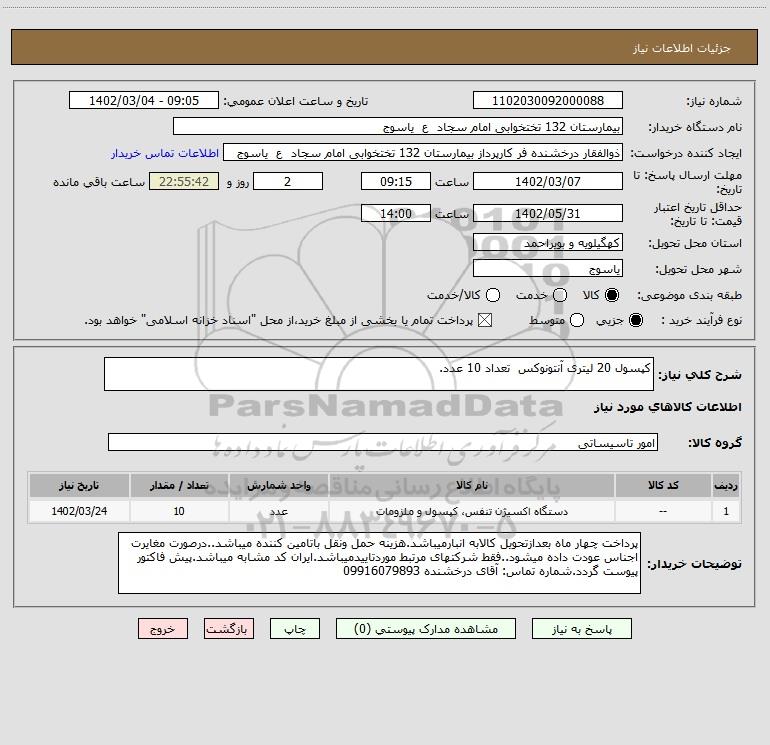
Task: Click the remaining days field showing 2
Action: (288, 181)
